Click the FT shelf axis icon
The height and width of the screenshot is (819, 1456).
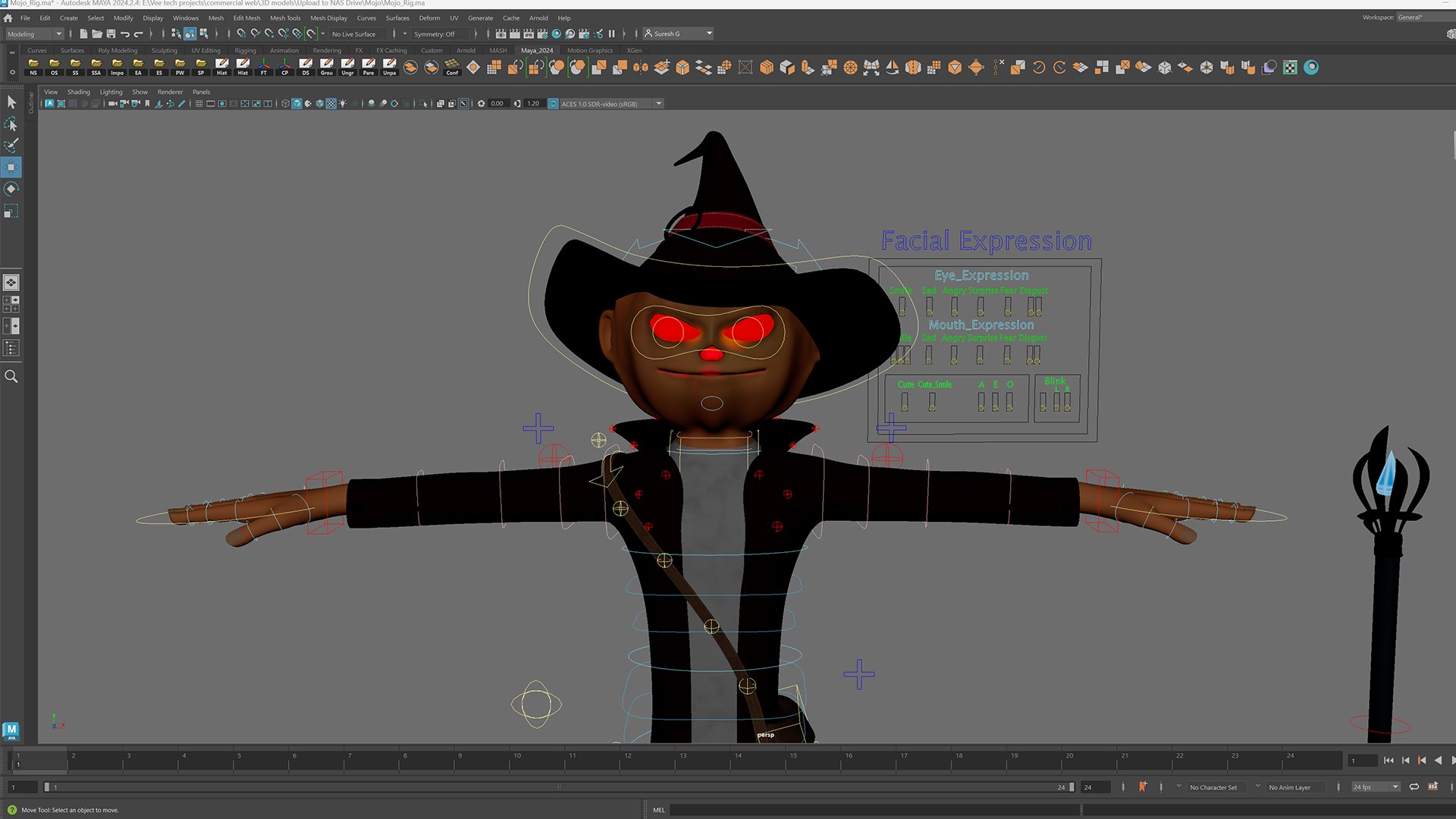pyautogui.click(x=264, y=67)
